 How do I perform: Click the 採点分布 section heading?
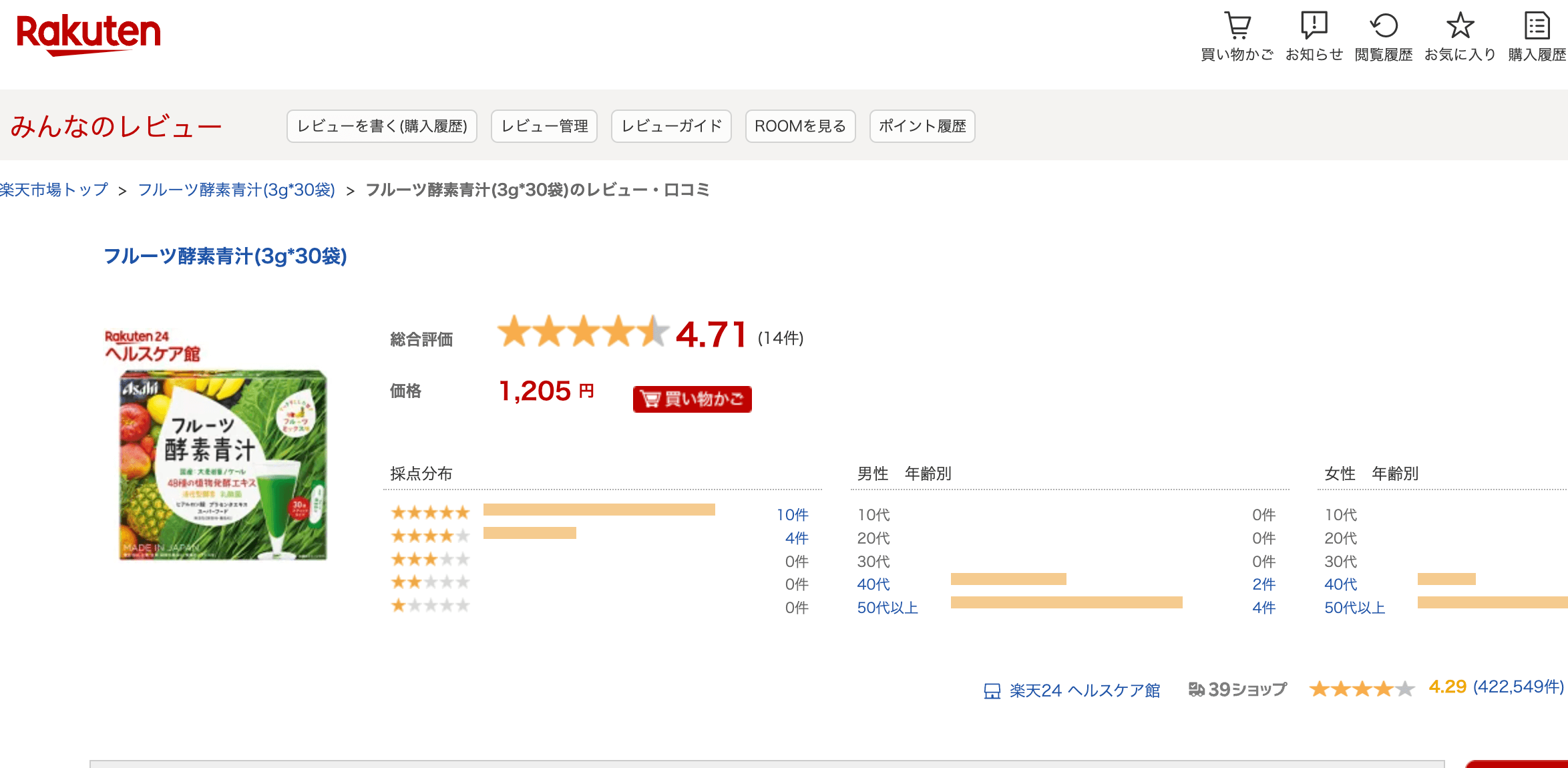coord(421,474)
